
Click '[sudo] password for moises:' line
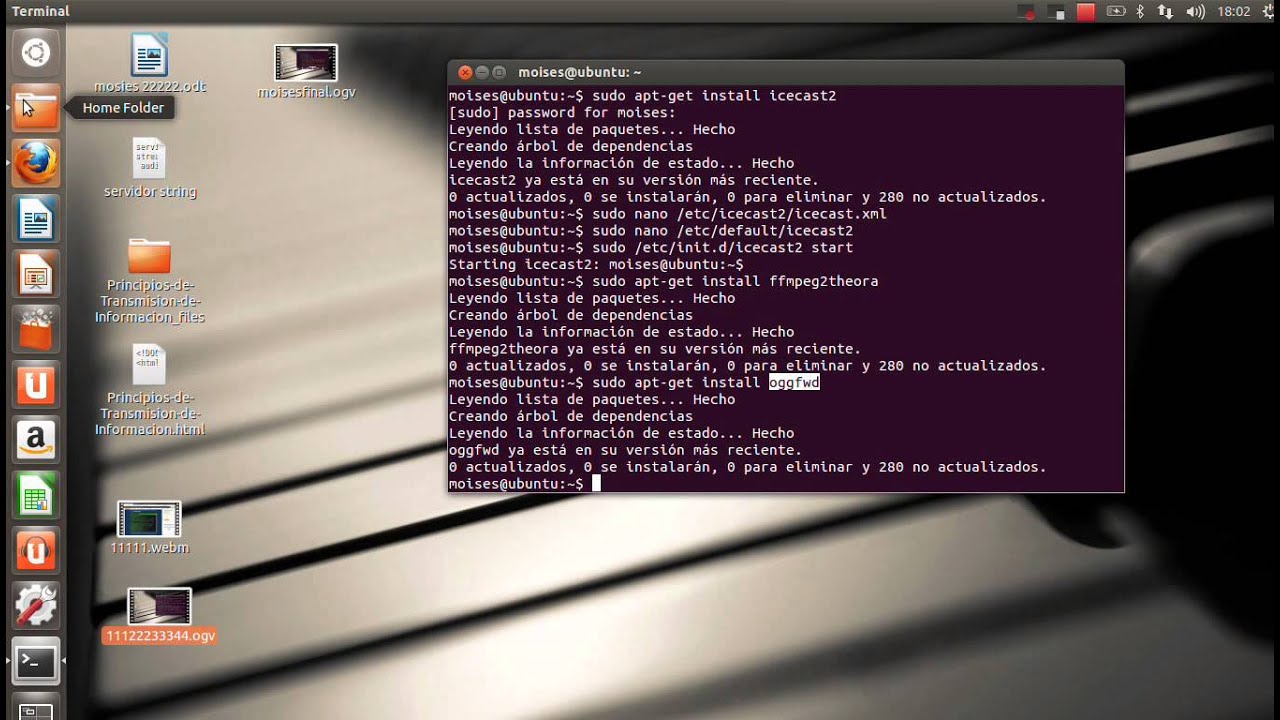pyautogui.click(x=562, y=113)
